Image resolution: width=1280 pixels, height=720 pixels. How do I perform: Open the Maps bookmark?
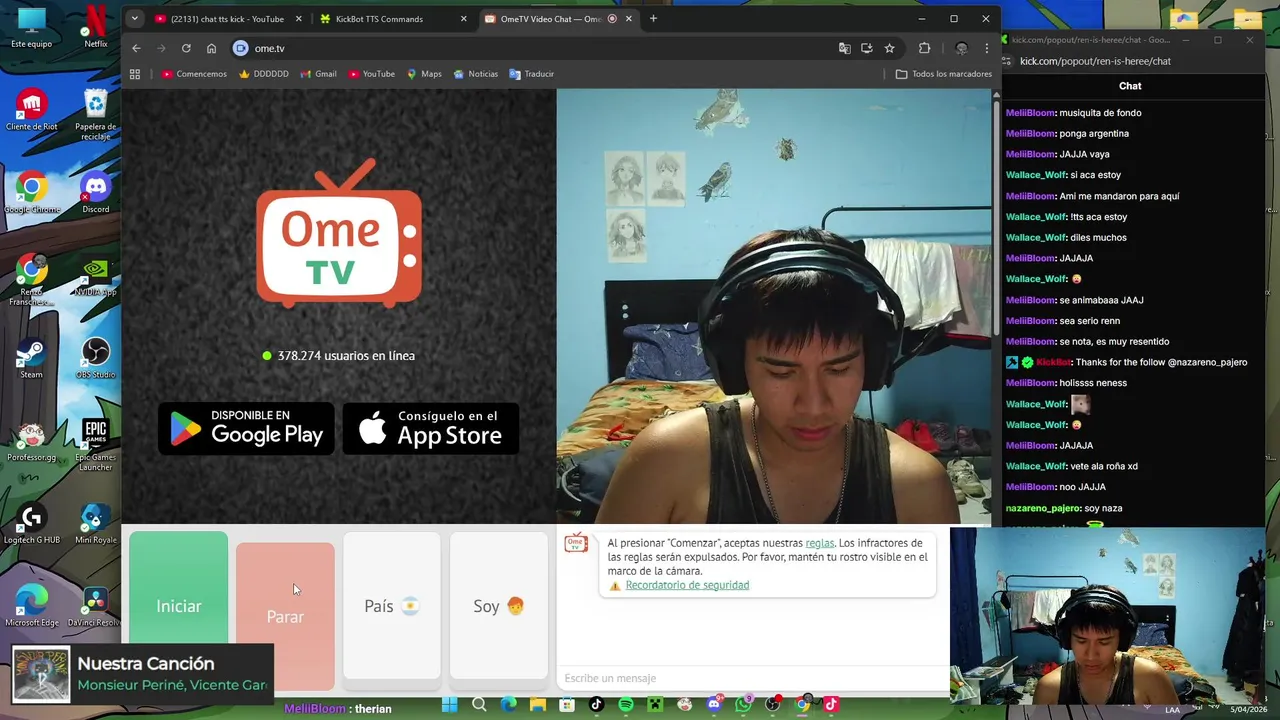click(424, 74)
